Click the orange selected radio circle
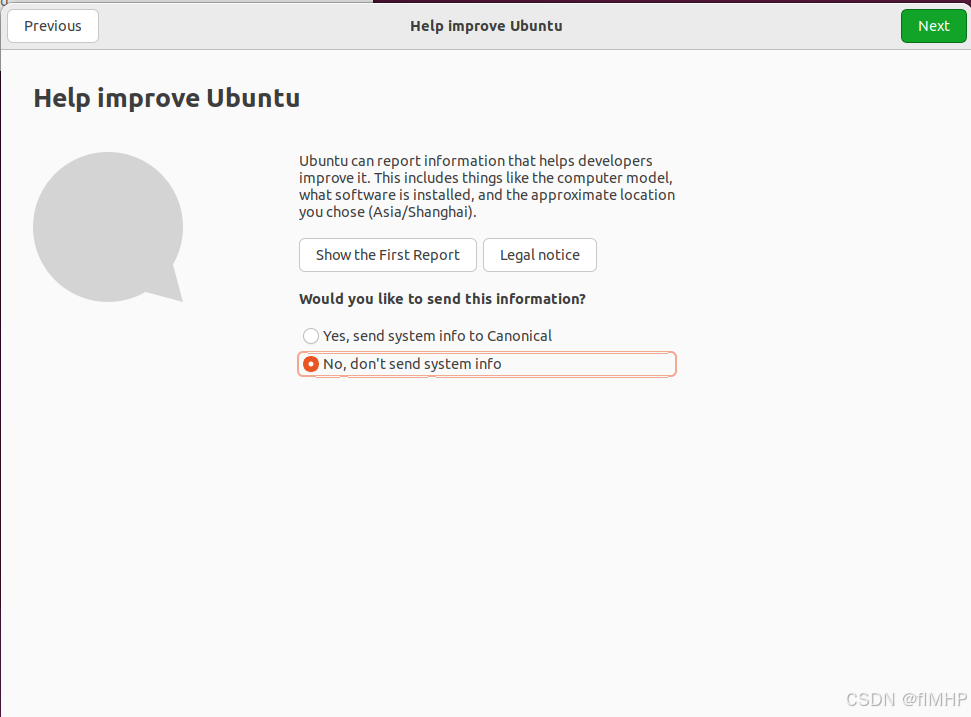 point(311,364)
